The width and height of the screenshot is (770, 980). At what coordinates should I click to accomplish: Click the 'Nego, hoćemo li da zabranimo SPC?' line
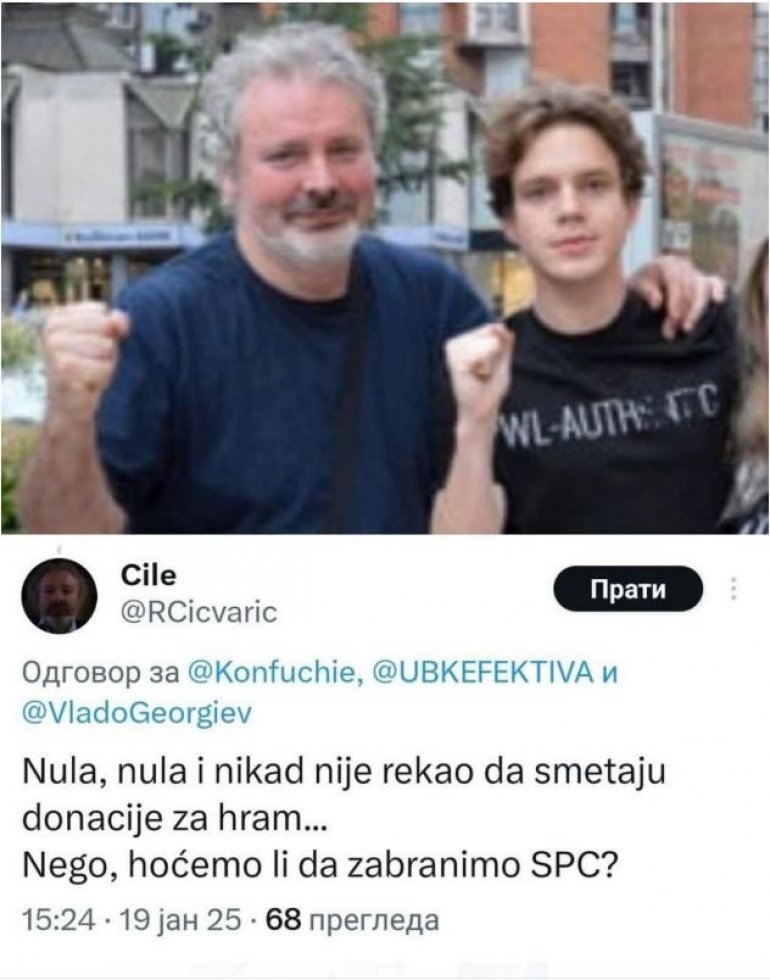[x=321, y=866]
